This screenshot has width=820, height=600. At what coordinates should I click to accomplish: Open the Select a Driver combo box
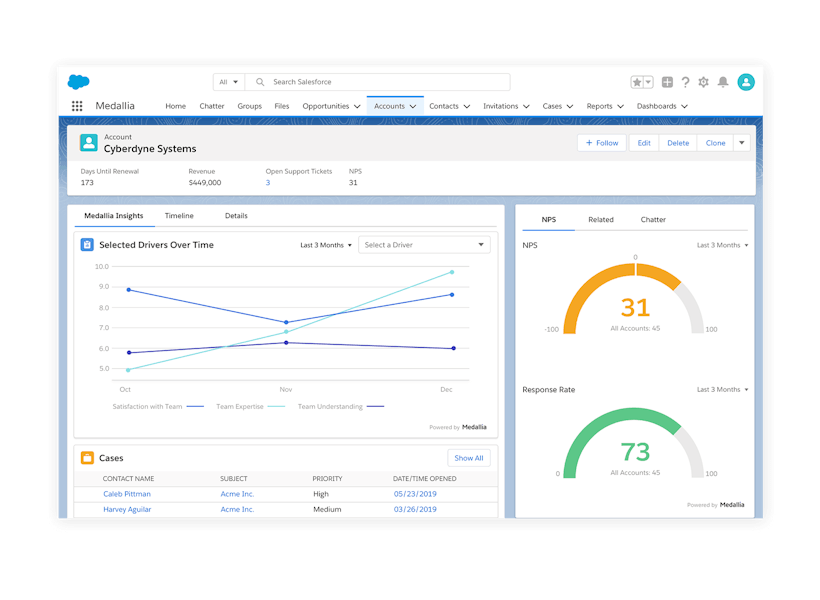(424, 245)
